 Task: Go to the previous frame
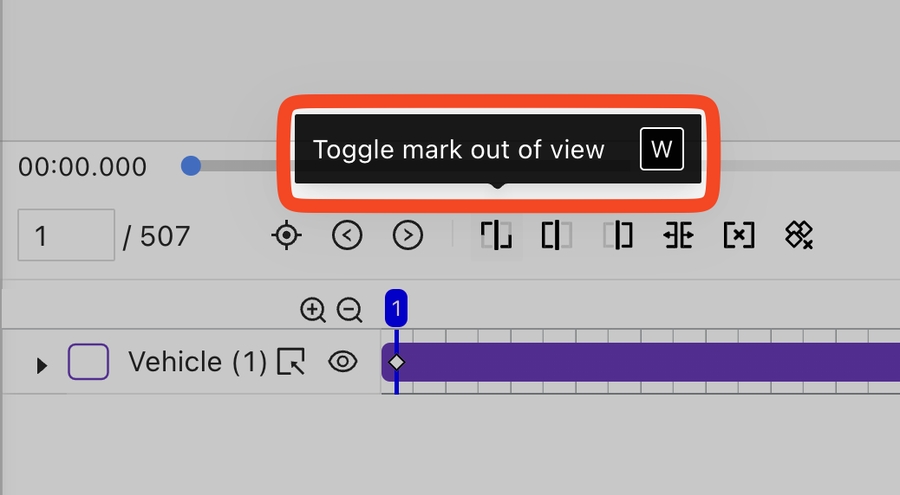coord(347,236)
